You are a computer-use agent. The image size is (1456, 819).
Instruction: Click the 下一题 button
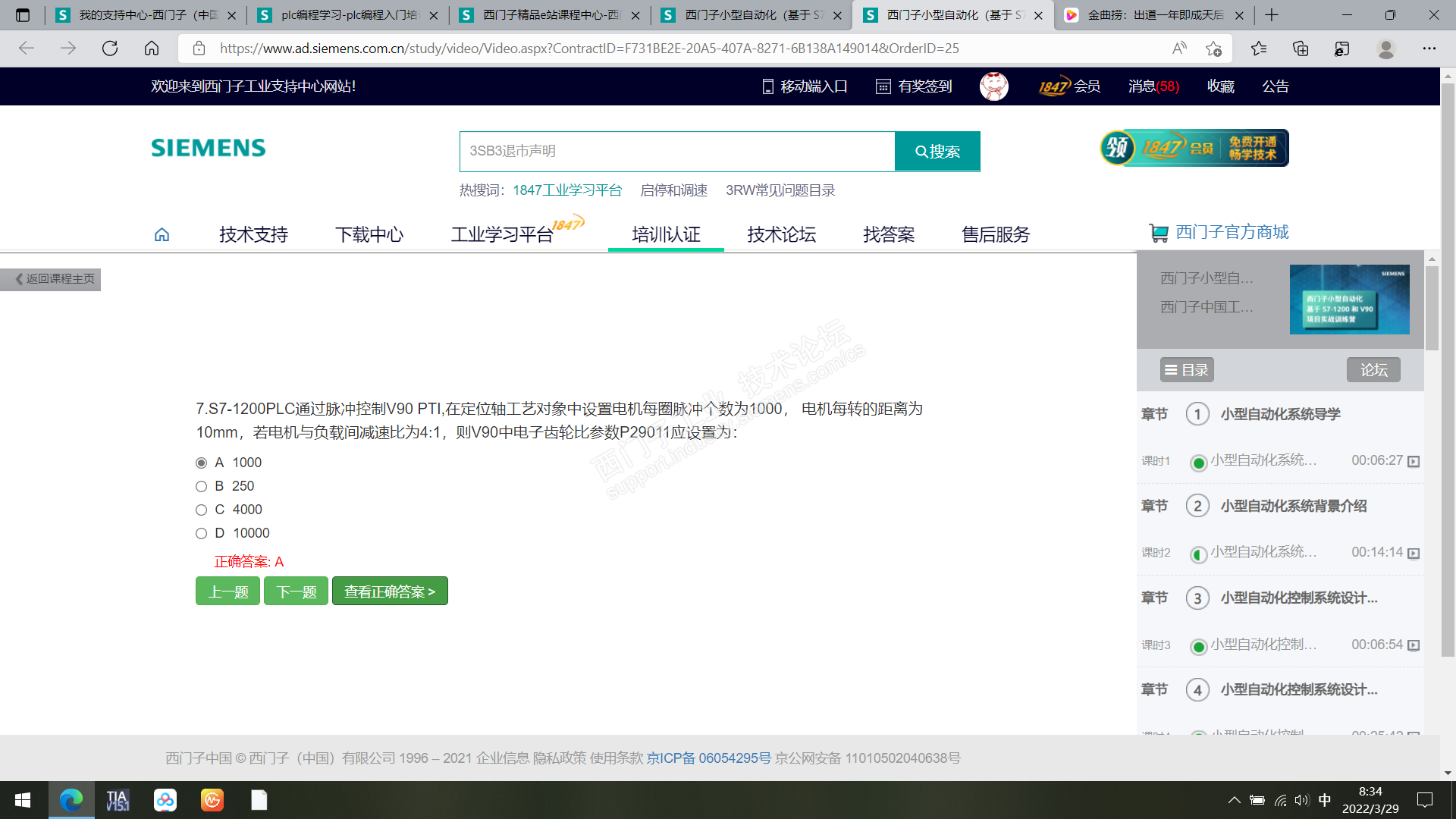coord(296,591)
